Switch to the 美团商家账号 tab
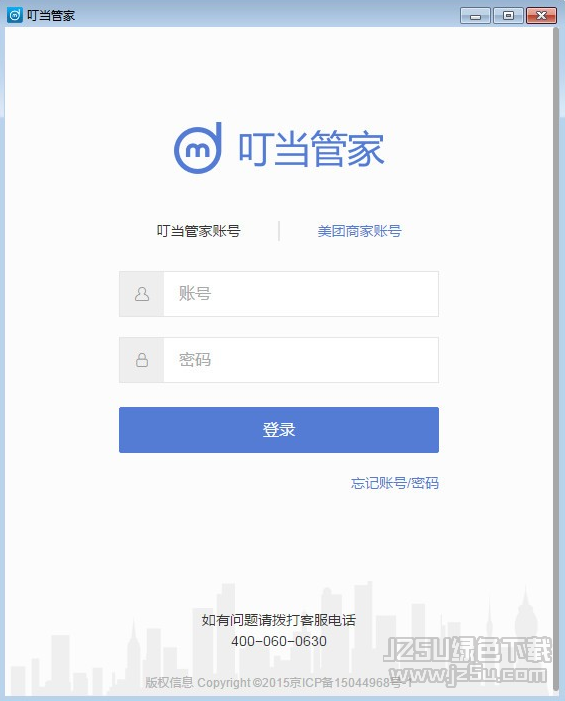This screenshot has height=701, width=565. (x=359, y=231)
